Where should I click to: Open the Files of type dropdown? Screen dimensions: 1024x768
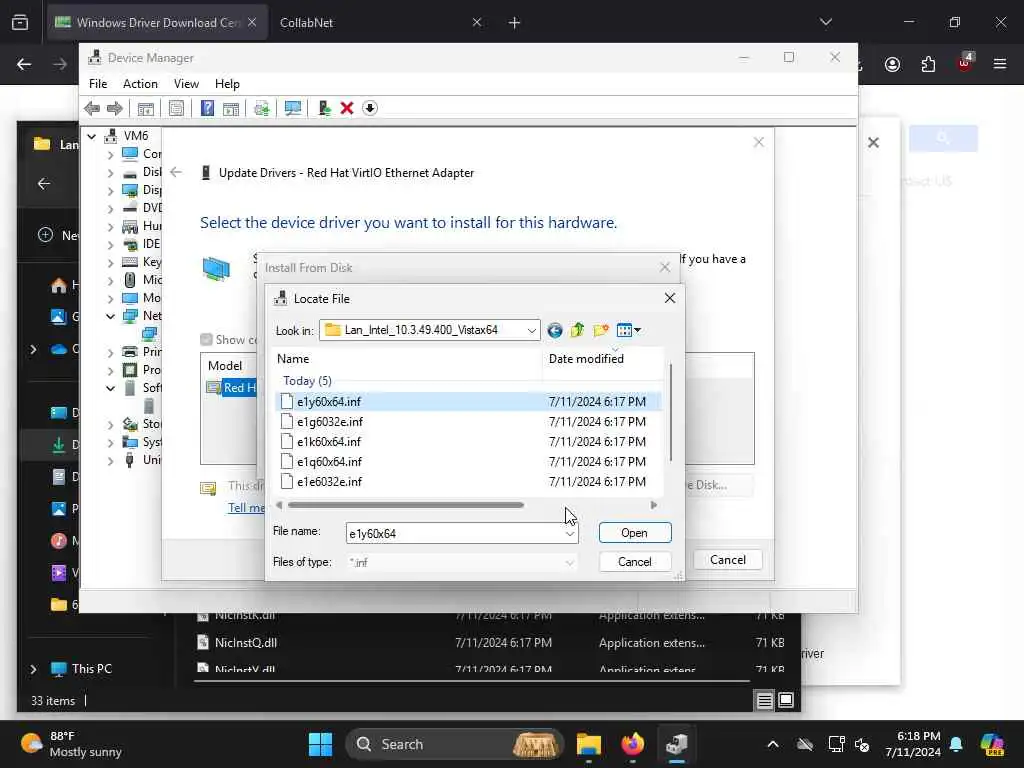(x=569, y=562)
